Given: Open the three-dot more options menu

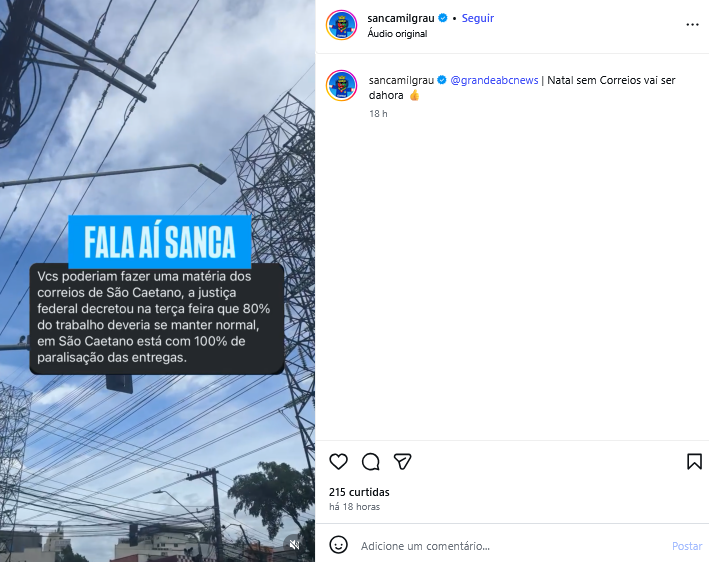Looking at the screenshot, I should tap(692, 25).
